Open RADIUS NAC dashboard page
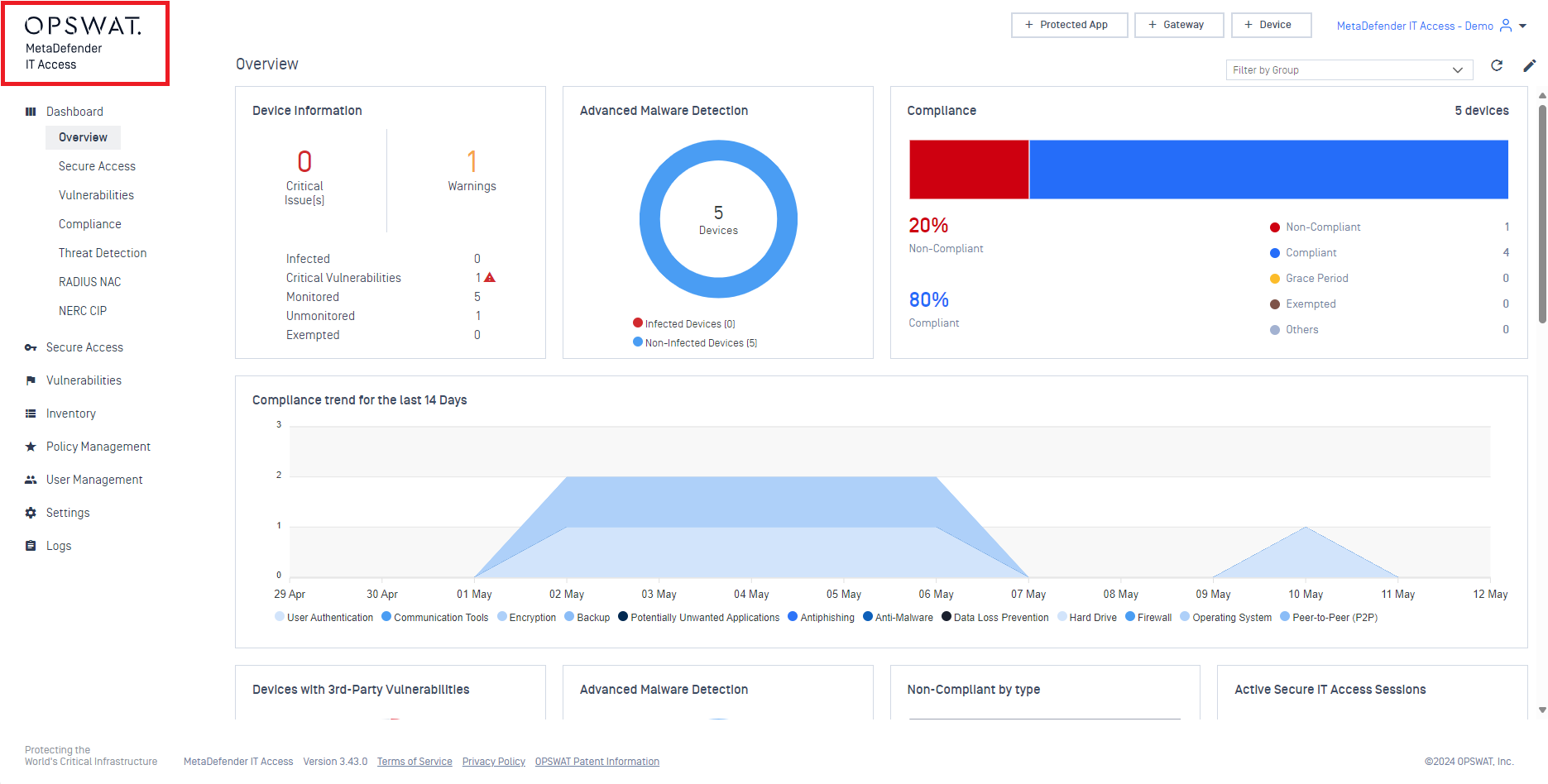1548x784 pixels. coord(89,282)
